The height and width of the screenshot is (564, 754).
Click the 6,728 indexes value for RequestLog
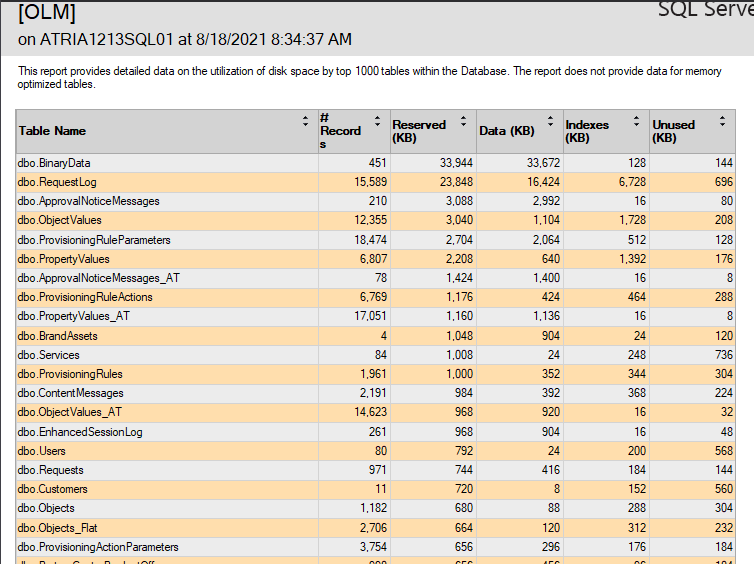coord(625,182)
